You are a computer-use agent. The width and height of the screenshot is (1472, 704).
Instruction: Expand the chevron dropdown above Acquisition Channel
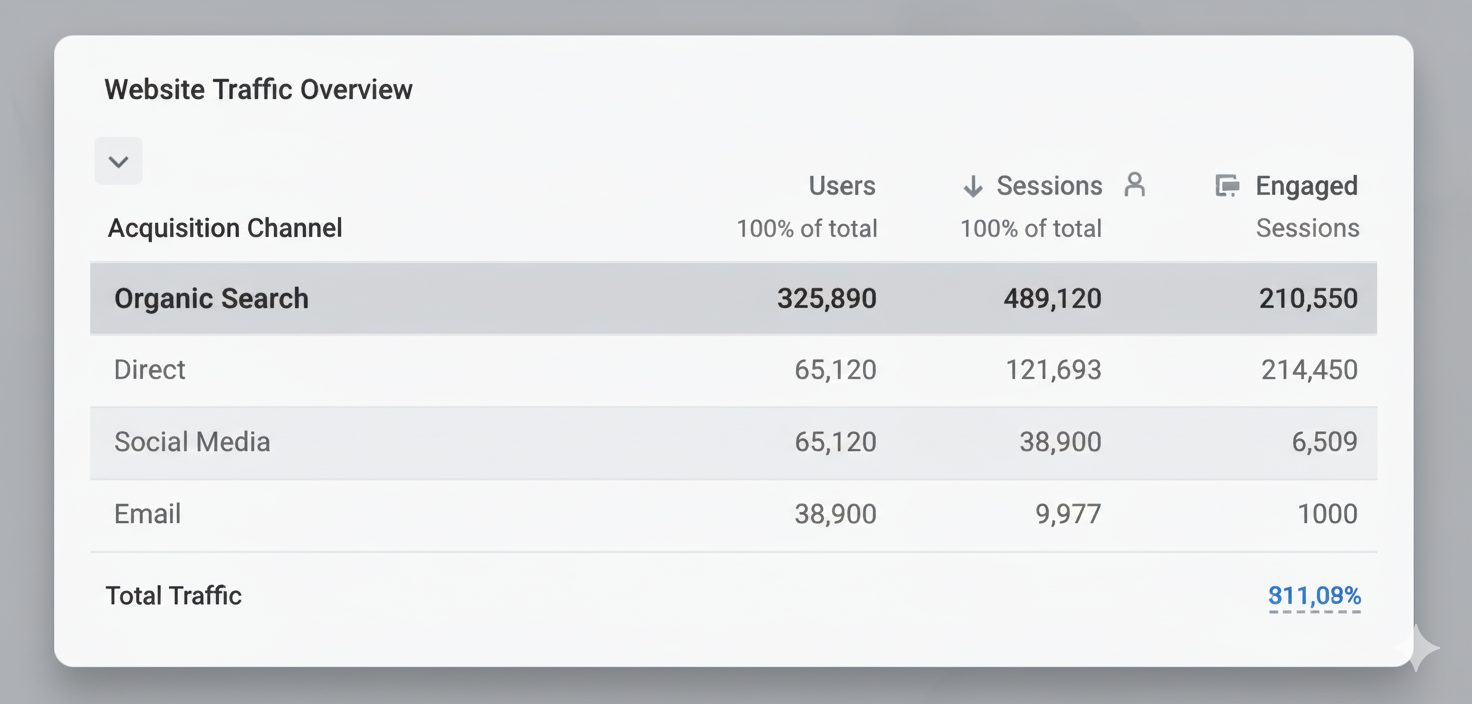(118, 161)
